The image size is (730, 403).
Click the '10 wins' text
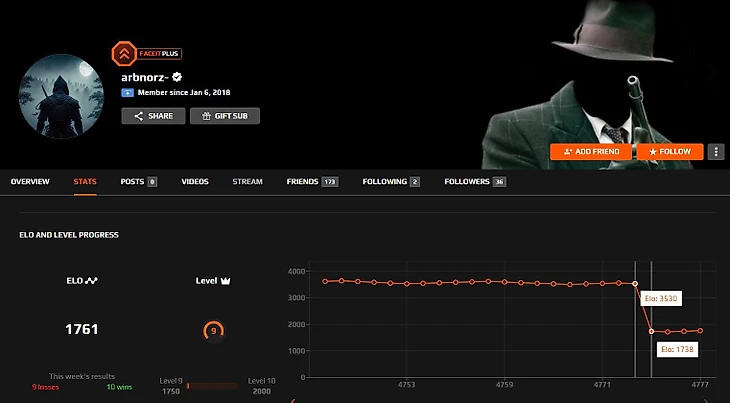(119, 387)
